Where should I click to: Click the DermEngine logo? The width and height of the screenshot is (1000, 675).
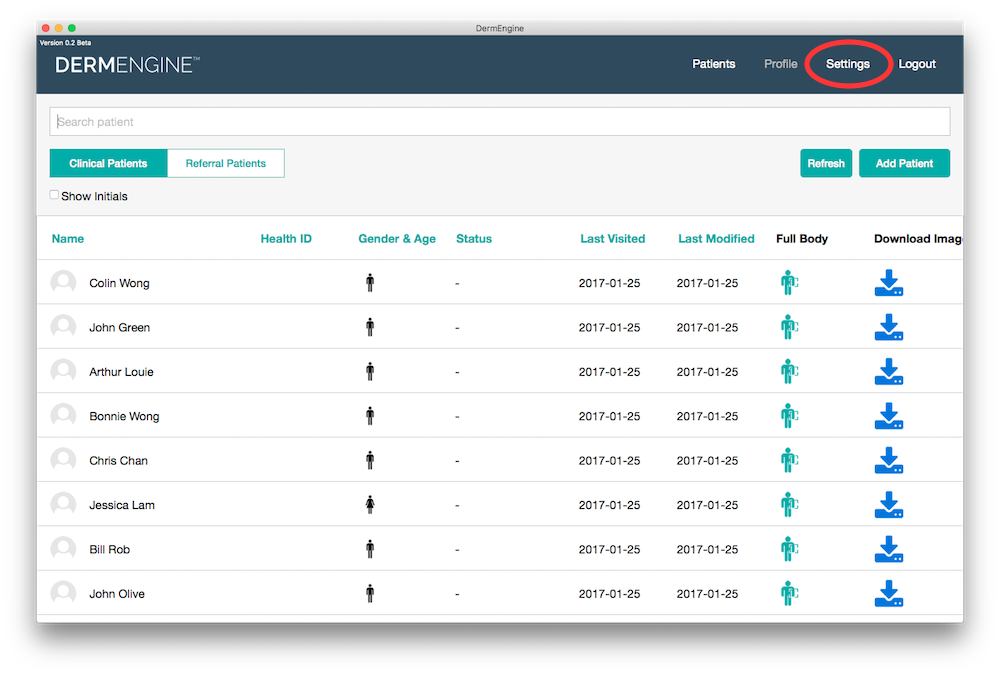tap(127, 65)
